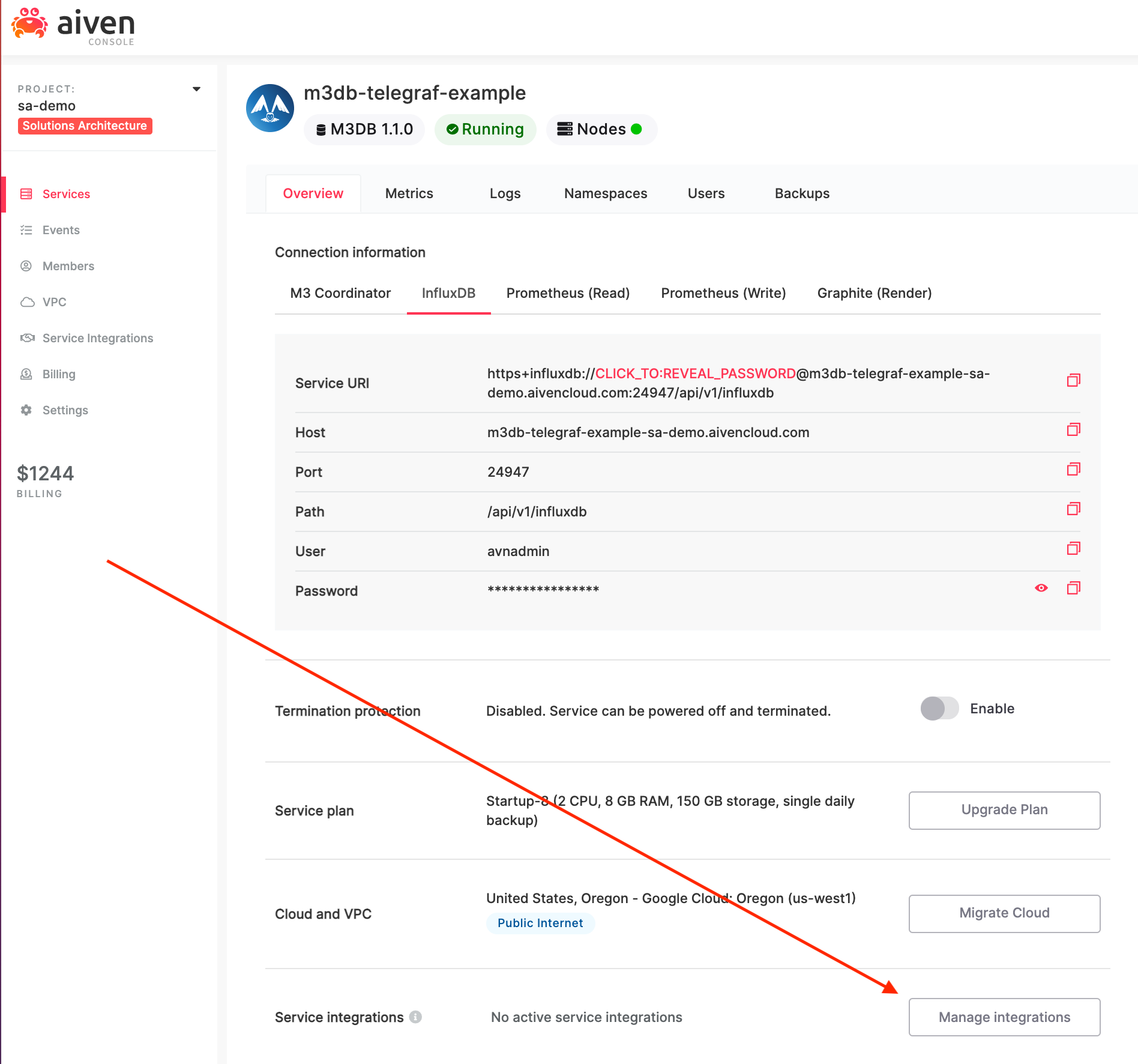The image size is (1138, 1064).
Task: Copy the Password value
Action: 1073,588
